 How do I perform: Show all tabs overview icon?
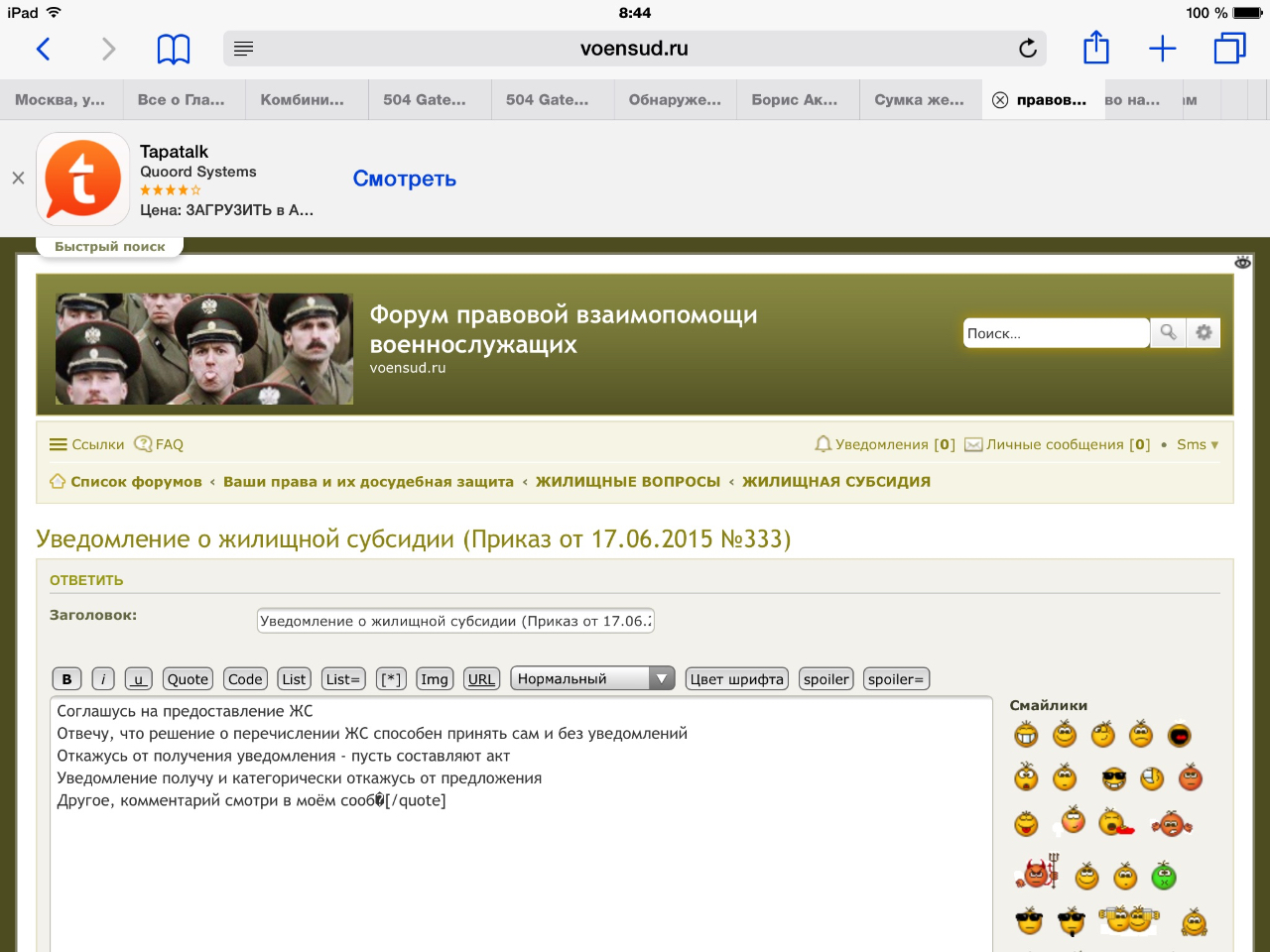[1229, 49]
